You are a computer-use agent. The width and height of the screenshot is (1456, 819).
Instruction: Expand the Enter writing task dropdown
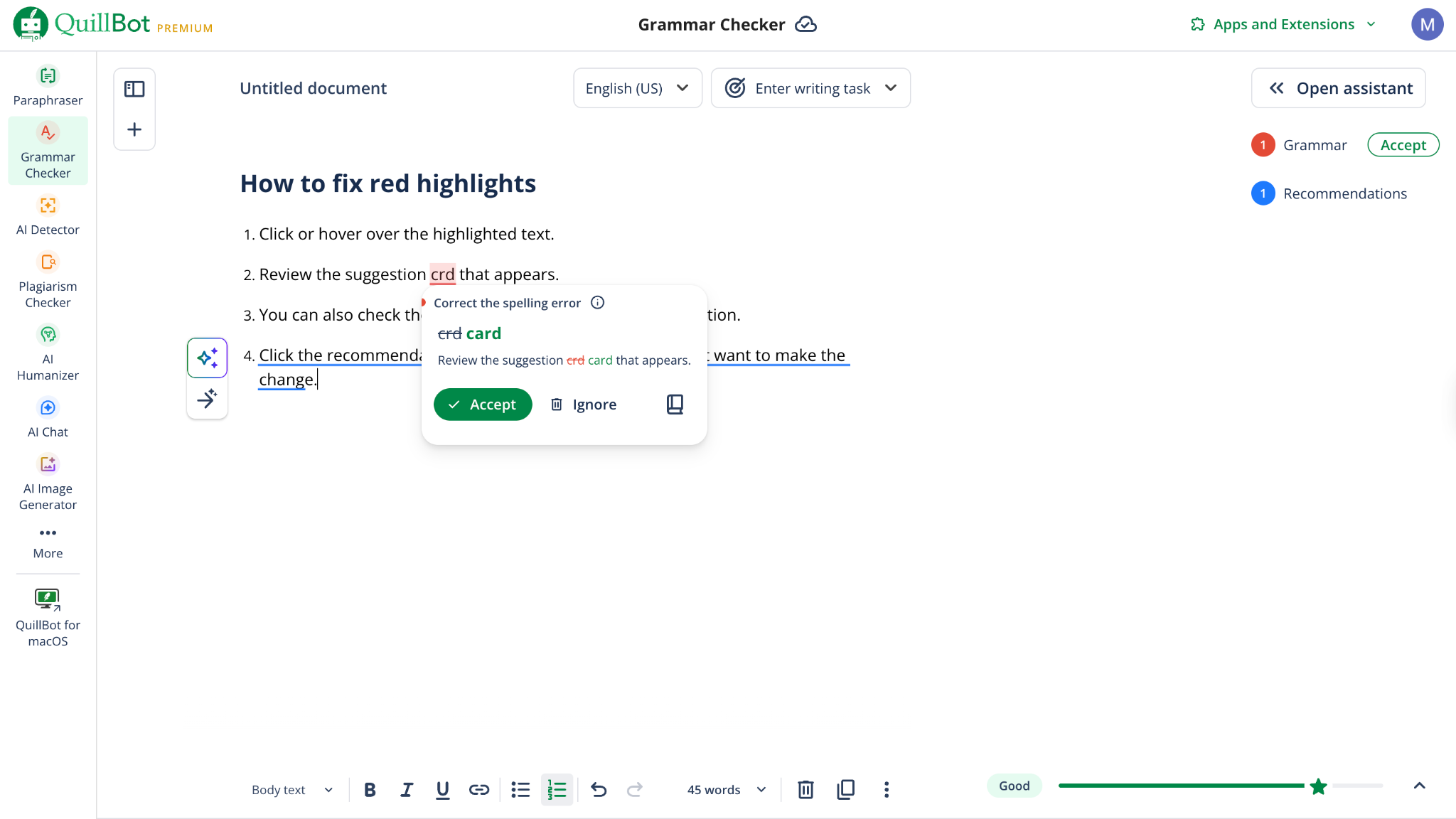pos(810,87)
